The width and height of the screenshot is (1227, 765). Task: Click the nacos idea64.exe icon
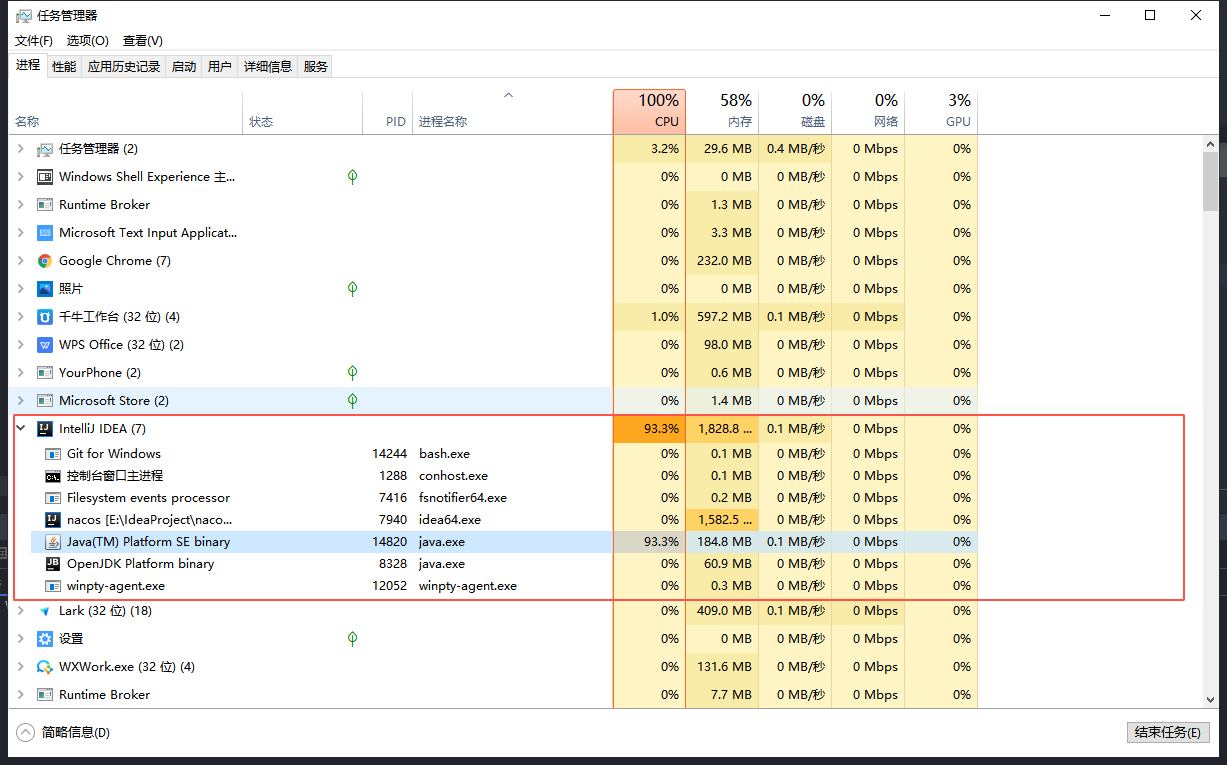point(53,520)
